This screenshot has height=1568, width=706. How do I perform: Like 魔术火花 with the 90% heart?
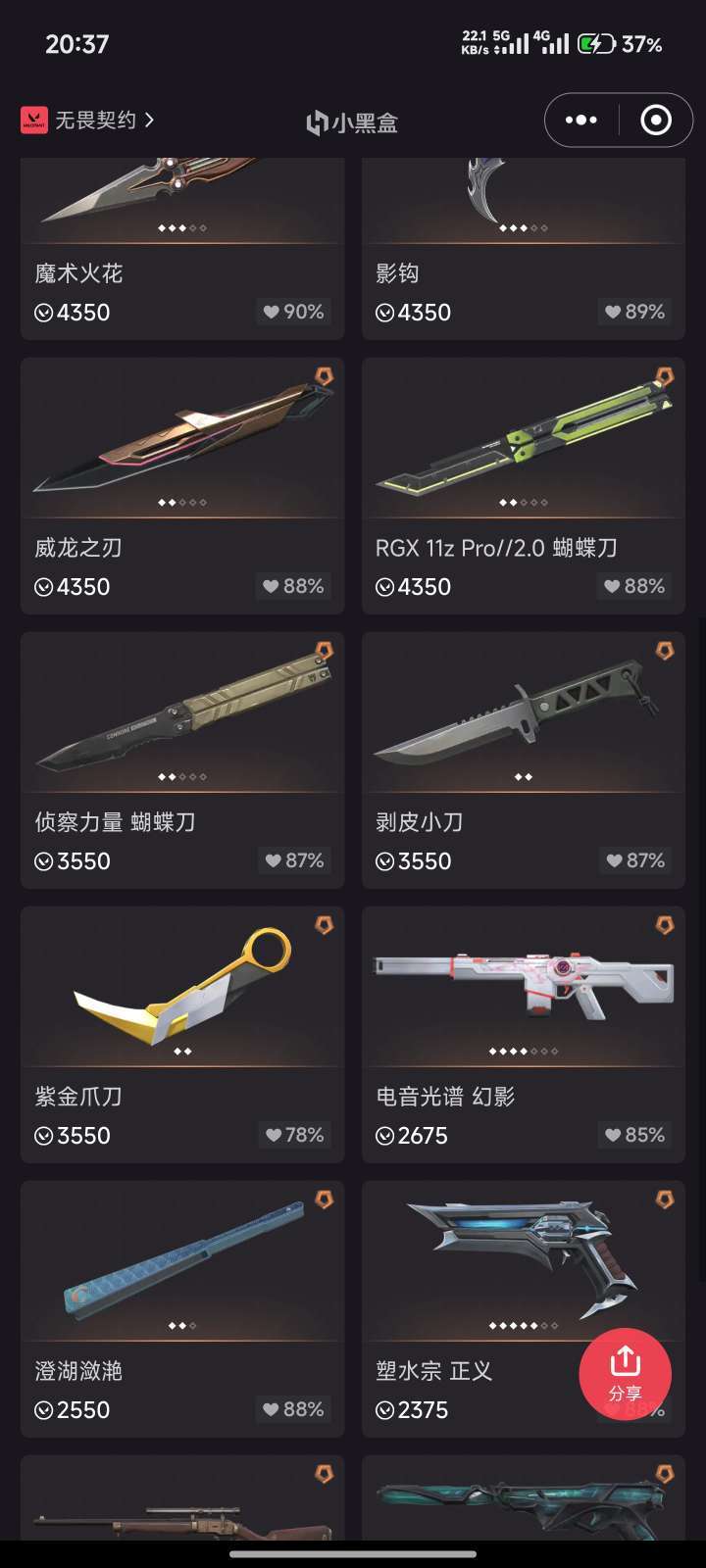[293, 312]
